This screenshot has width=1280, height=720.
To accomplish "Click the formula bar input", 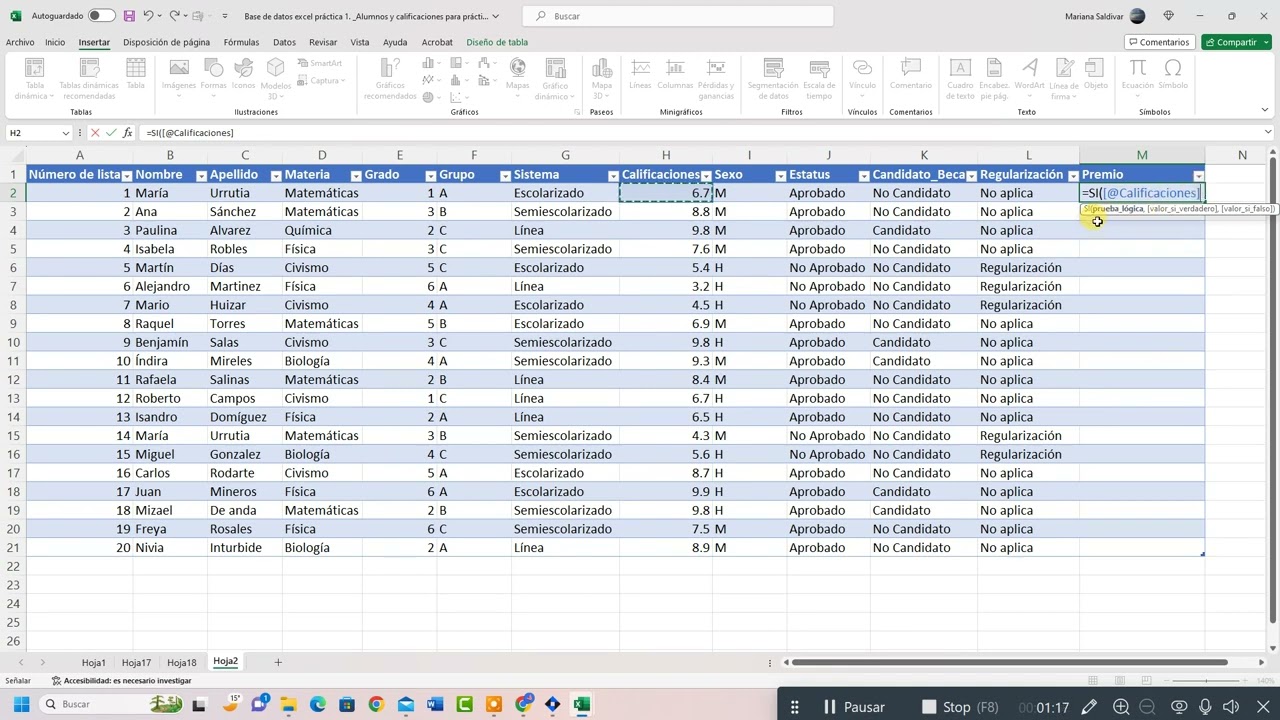I will click(700, 132).
